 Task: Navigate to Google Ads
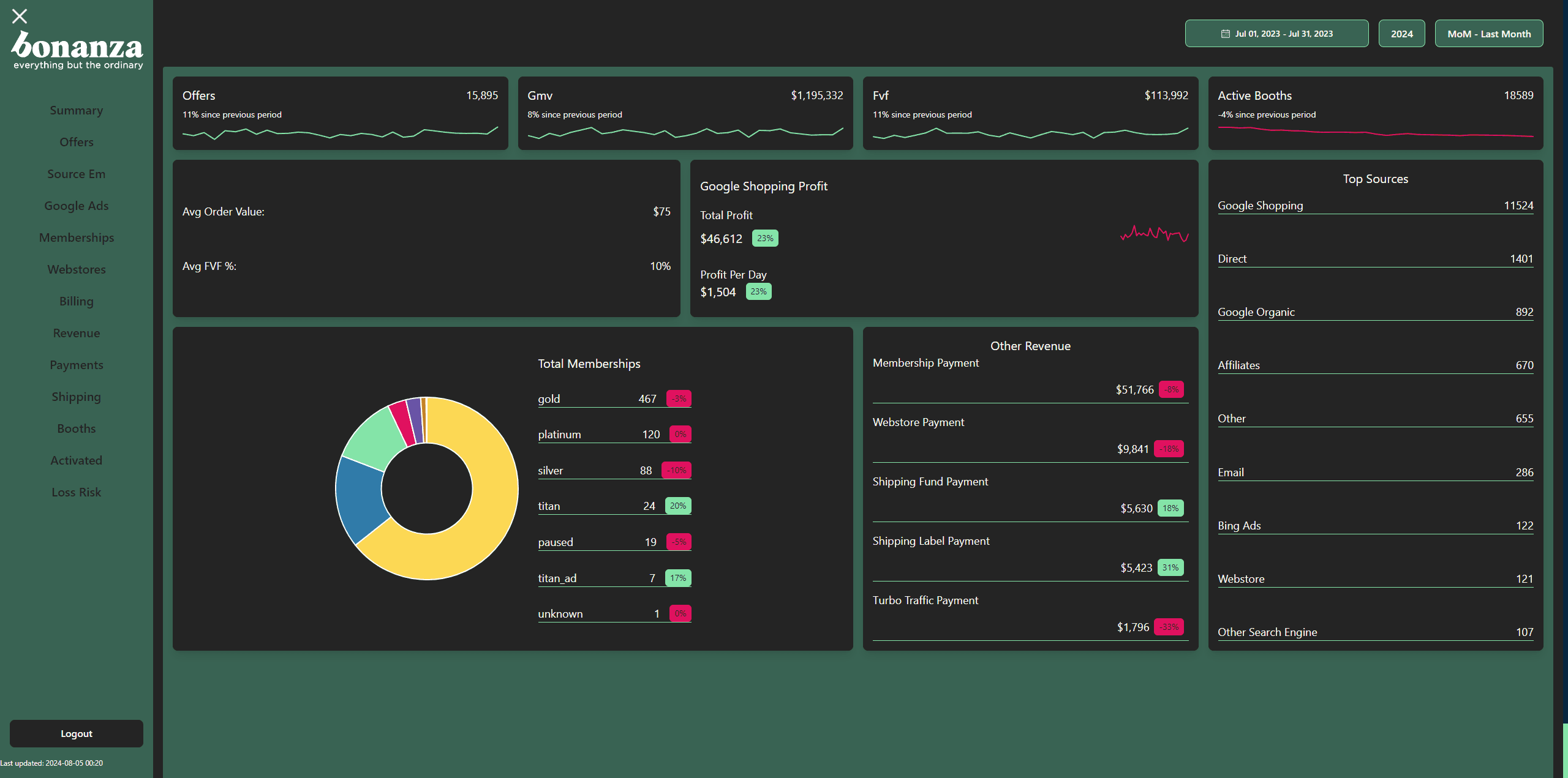77,206
